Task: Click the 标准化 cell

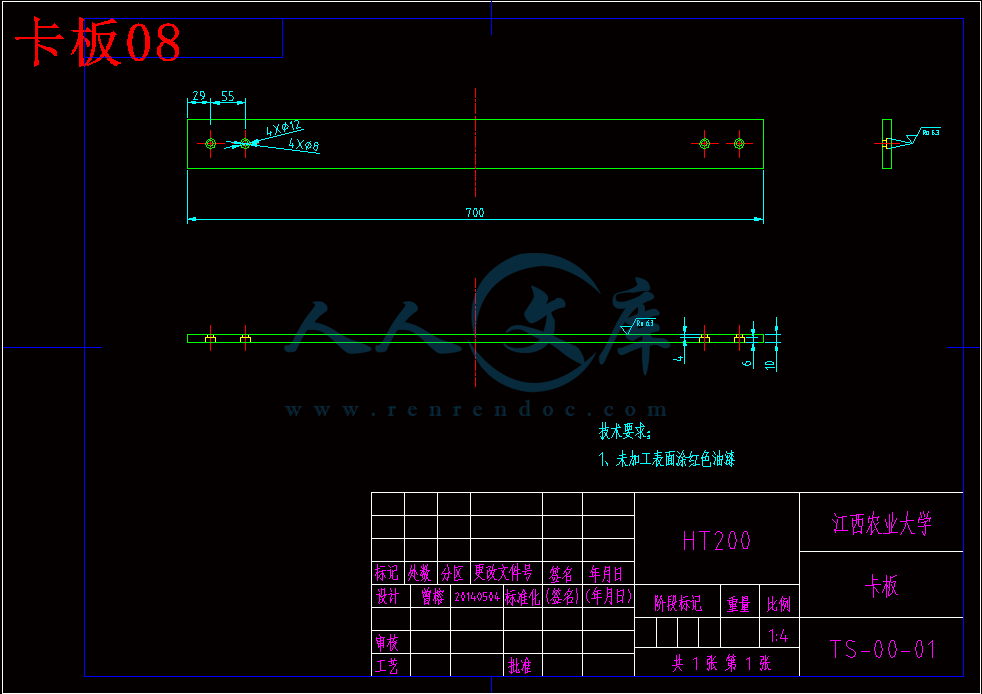Action: coord(522,597)
